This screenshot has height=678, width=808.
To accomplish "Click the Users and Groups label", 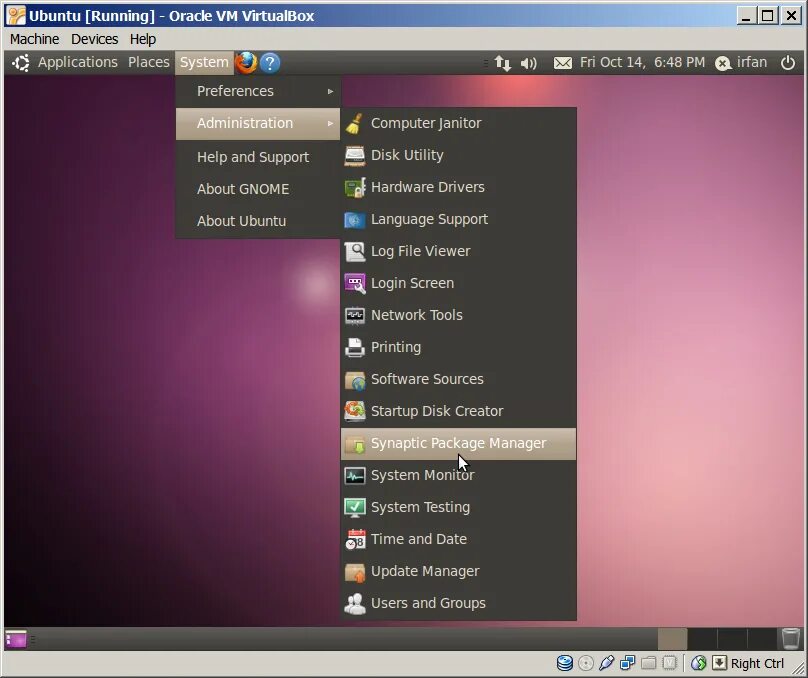I will (428, 603).
